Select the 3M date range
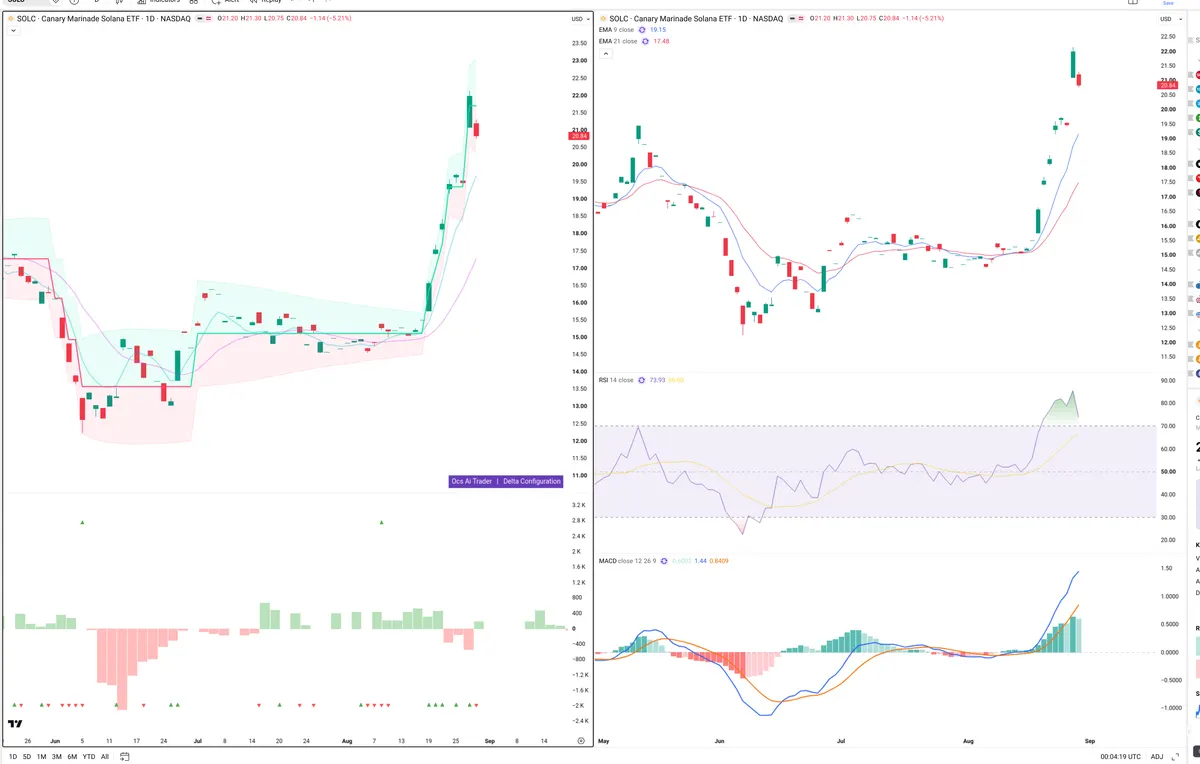1200x764 pixels. [57, 756]
